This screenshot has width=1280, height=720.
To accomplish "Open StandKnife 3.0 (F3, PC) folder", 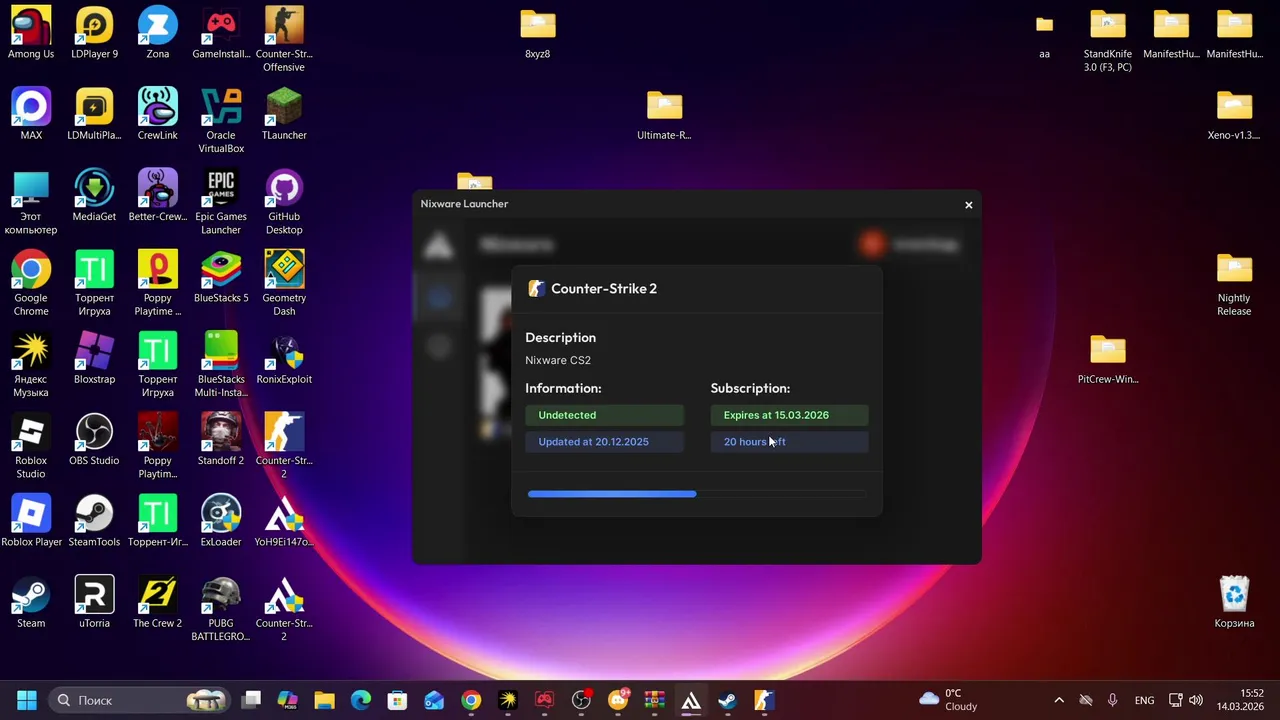I will click(1108, 39).
